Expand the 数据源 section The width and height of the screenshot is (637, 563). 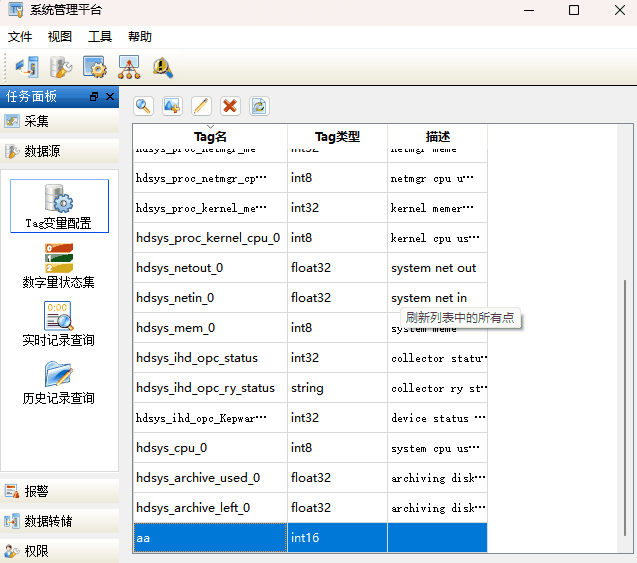[x=59, y=151]
